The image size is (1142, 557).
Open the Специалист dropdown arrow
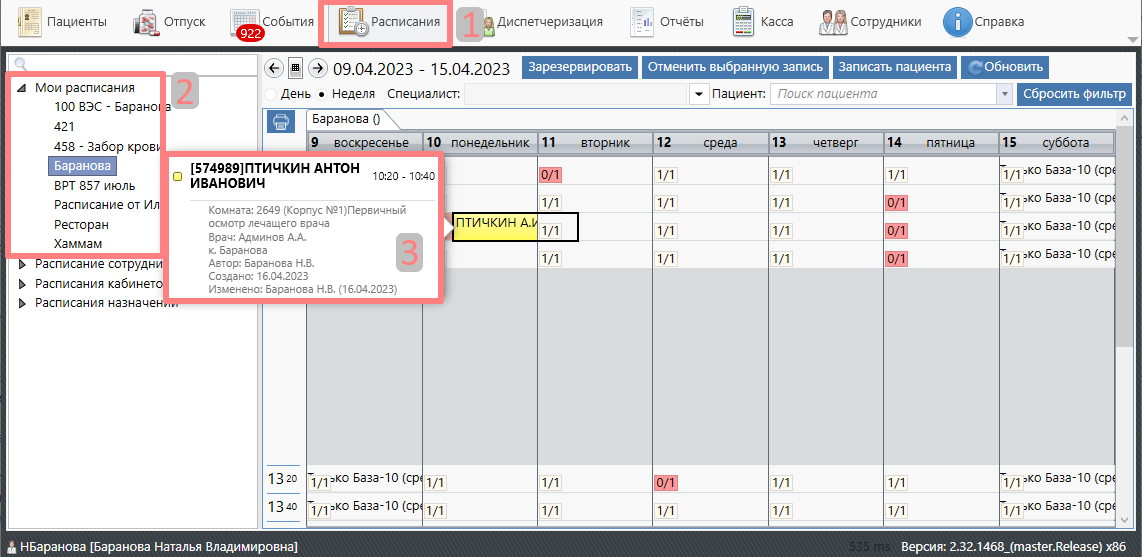click(x=699, y=94)
